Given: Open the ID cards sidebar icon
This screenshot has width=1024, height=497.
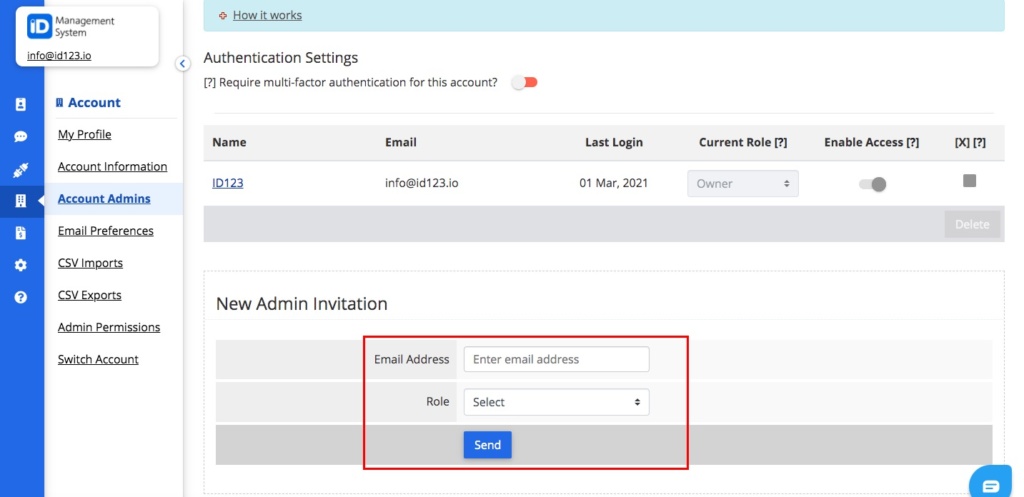Looking at the screenshot, I should (x=21, y=104).
